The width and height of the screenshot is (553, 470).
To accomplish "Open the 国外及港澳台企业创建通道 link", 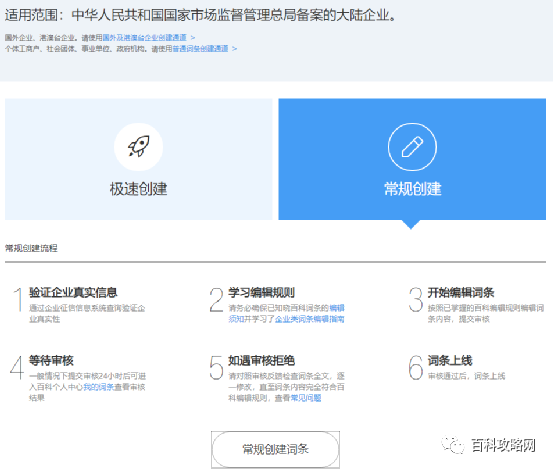I will (144, 37).
